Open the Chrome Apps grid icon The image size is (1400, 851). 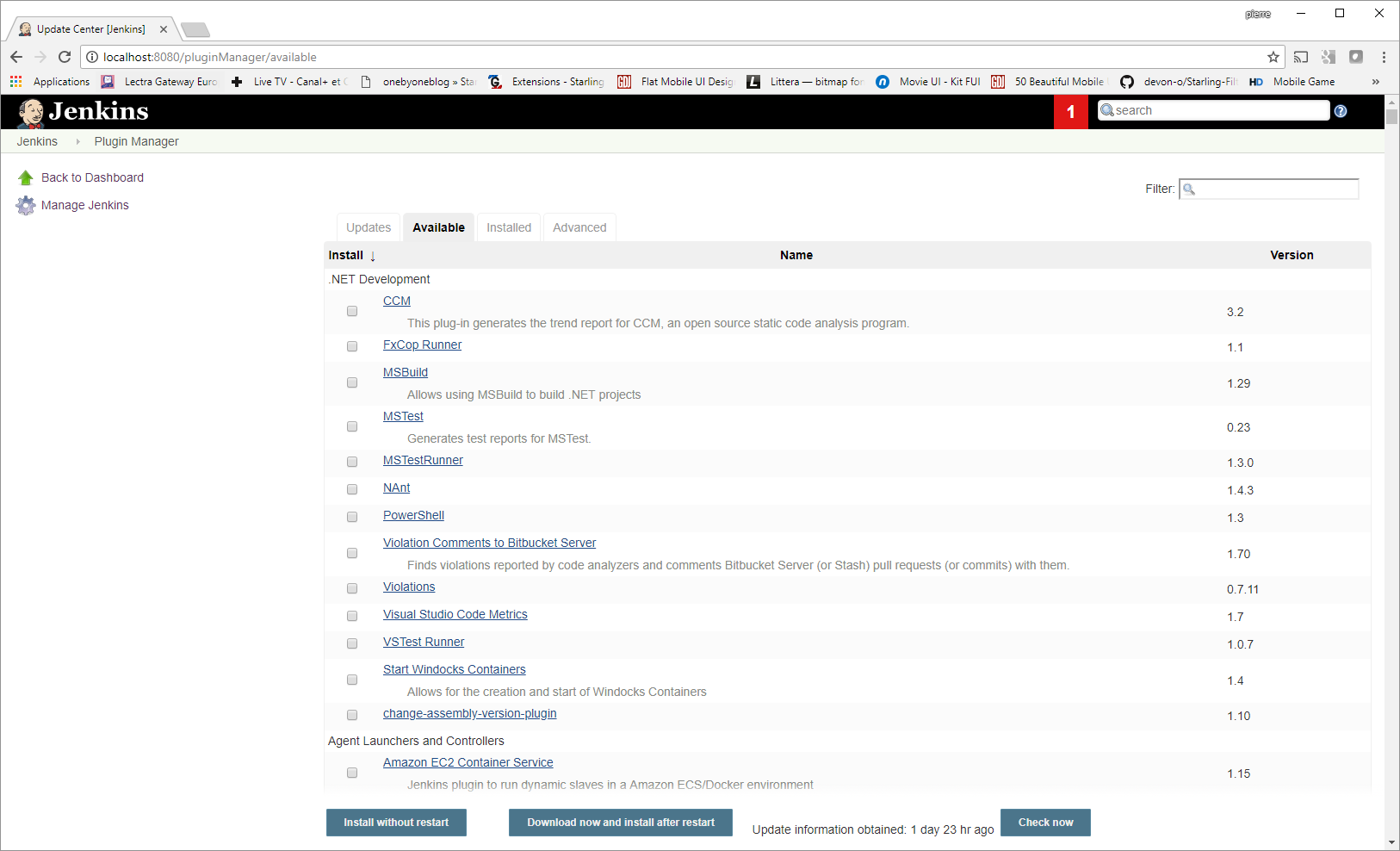[x=15, y=82]
